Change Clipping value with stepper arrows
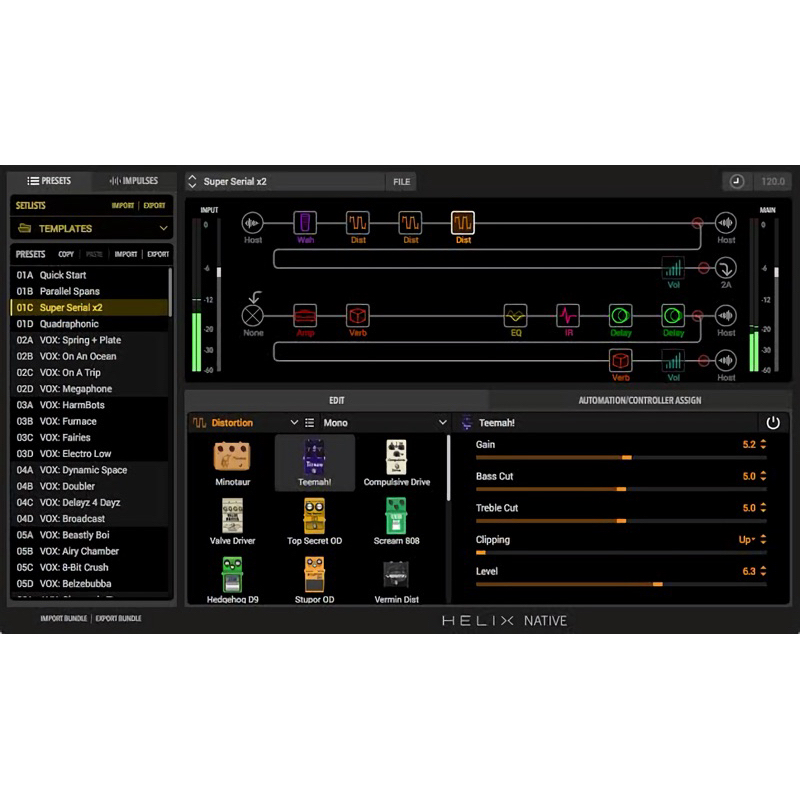The image size is (800, 800). (763, 539)
